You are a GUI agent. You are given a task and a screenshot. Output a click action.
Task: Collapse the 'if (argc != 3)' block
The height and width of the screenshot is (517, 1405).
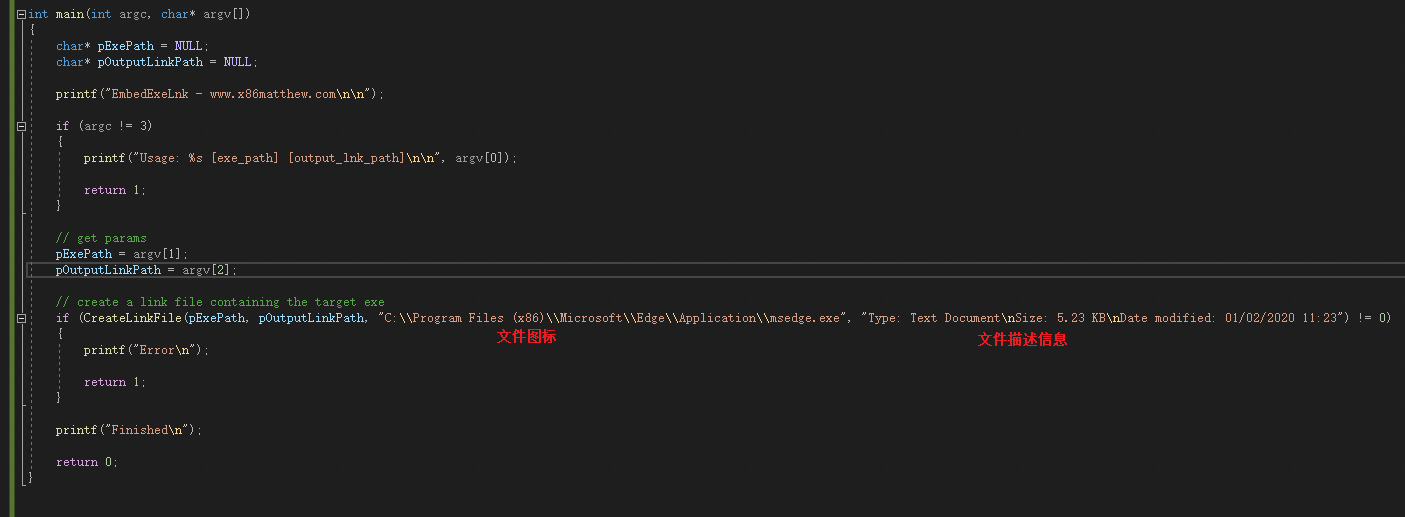22,126
